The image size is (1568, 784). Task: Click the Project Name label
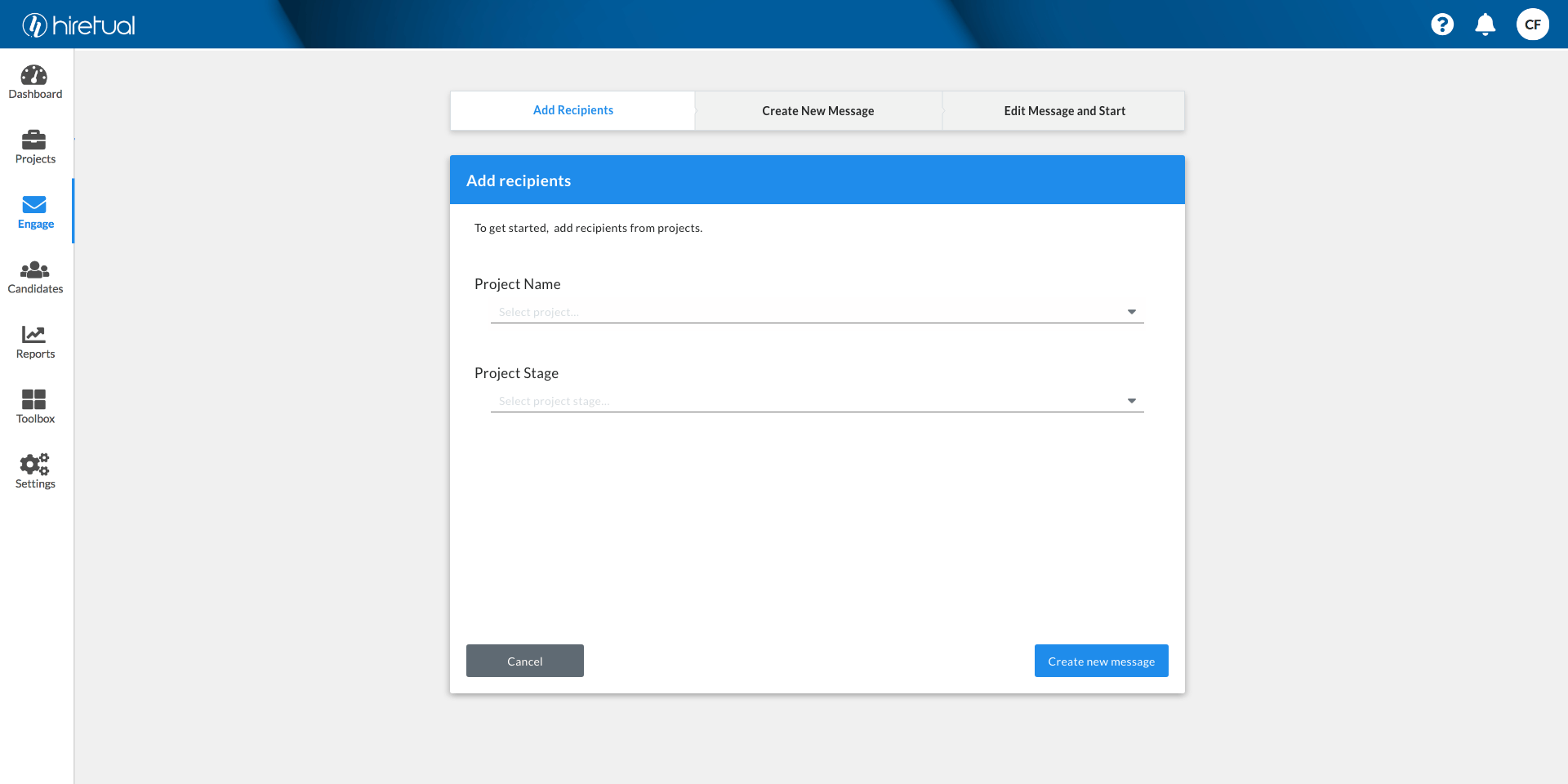pyautogui.click(x=517, y=284)
